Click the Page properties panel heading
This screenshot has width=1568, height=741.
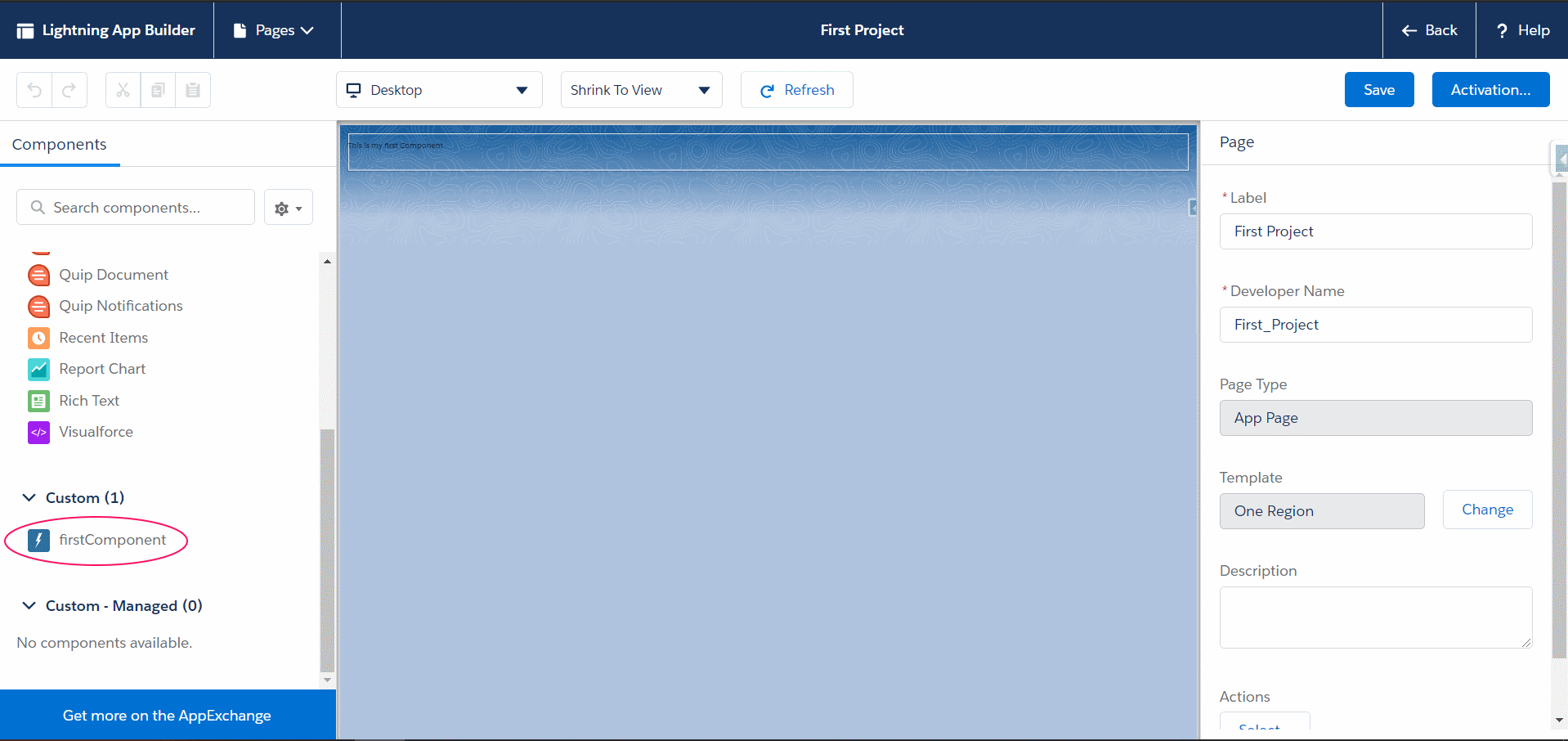coord(1237,142)
